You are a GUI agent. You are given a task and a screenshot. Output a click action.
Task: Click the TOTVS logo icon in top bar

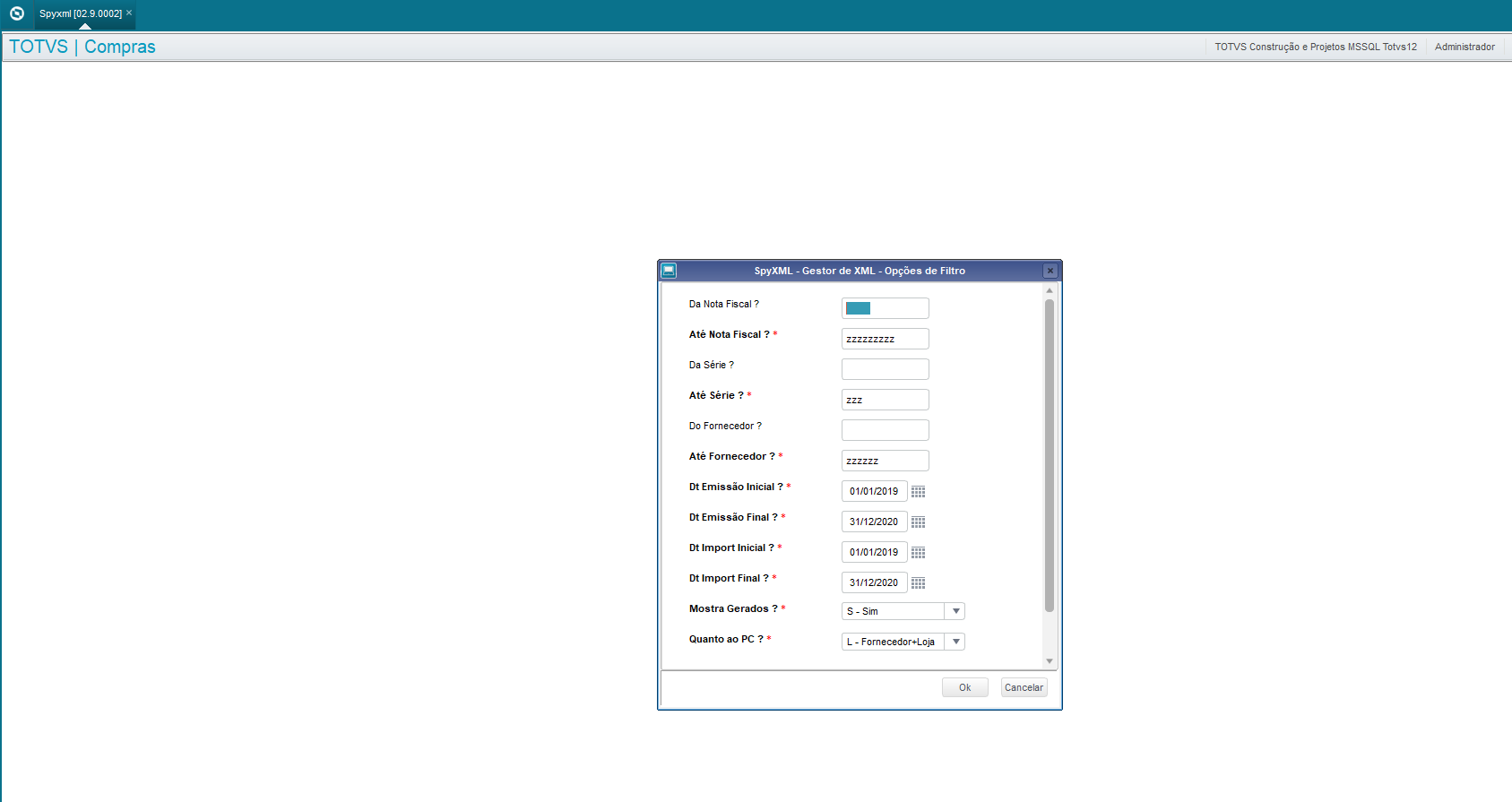pos(16,13)
